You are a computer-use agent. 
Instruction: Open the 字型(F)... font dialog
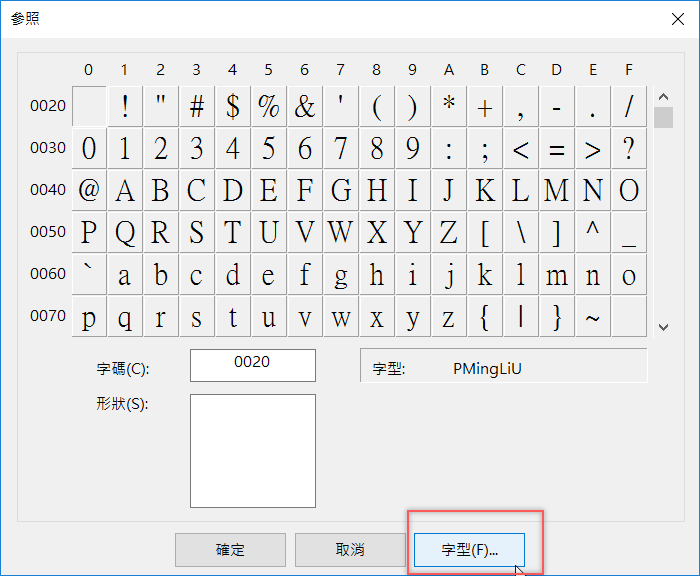click(469, 550)
